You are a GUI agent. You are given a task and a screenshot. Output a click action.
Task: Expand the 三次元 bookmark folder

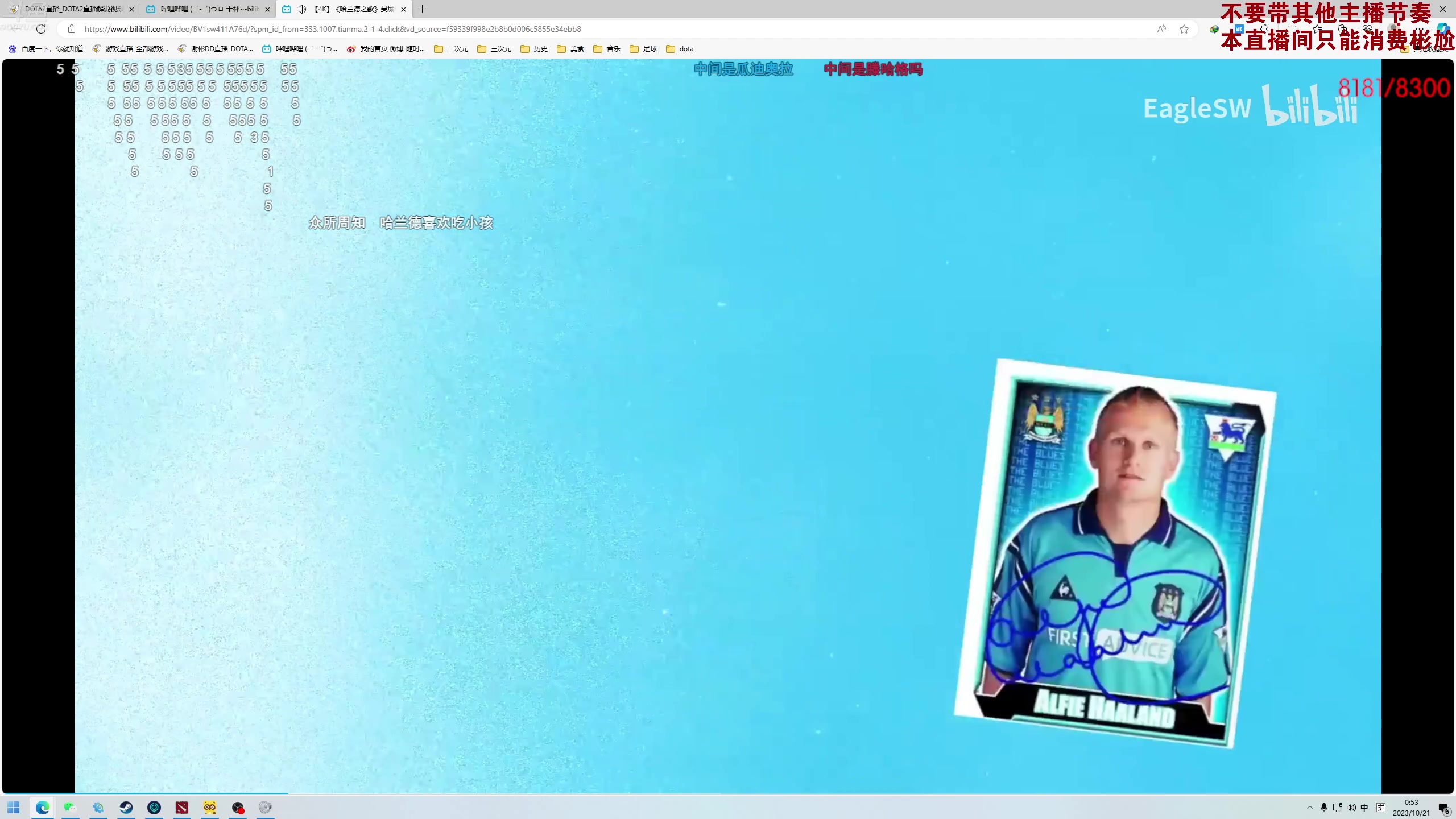pos(494,49)
